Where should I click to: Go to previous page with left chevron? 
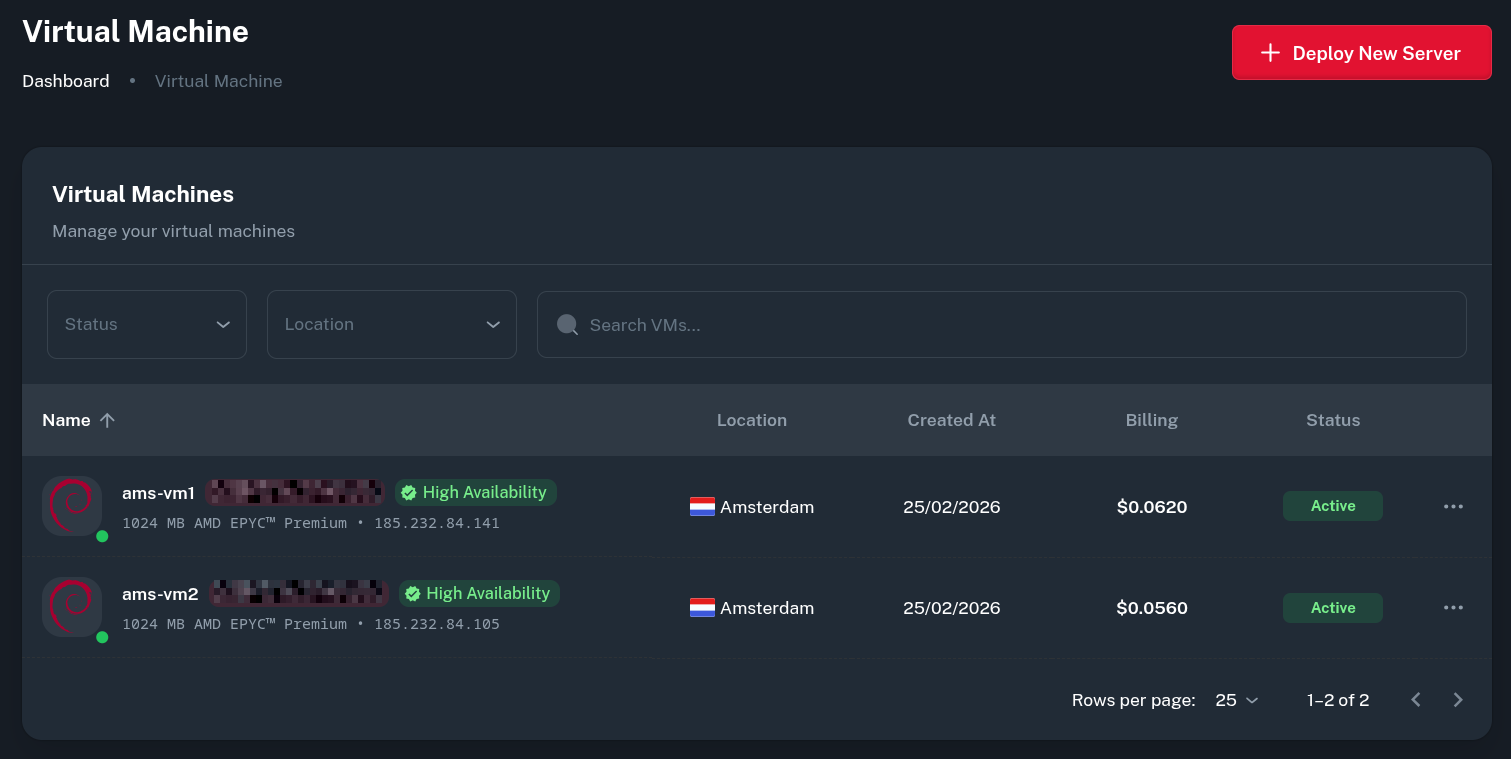point(1415,700)
